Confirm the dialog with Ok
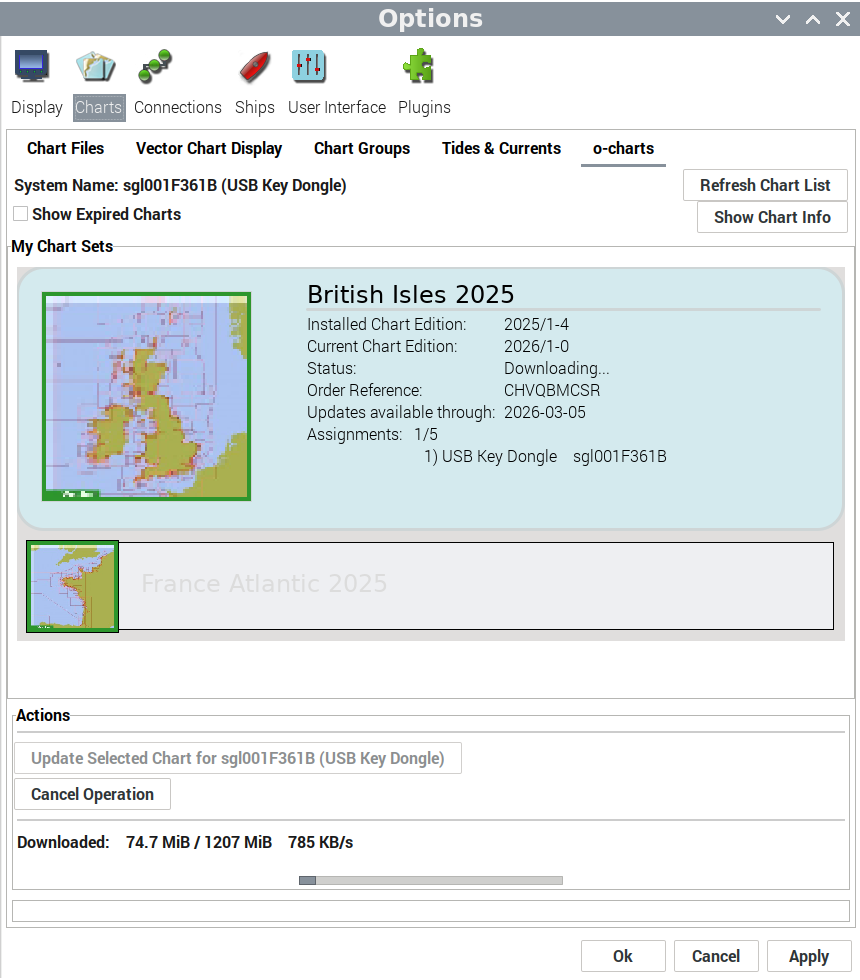Screen dimensions: 860x980 pyautogui.click(x=622, y=956)
